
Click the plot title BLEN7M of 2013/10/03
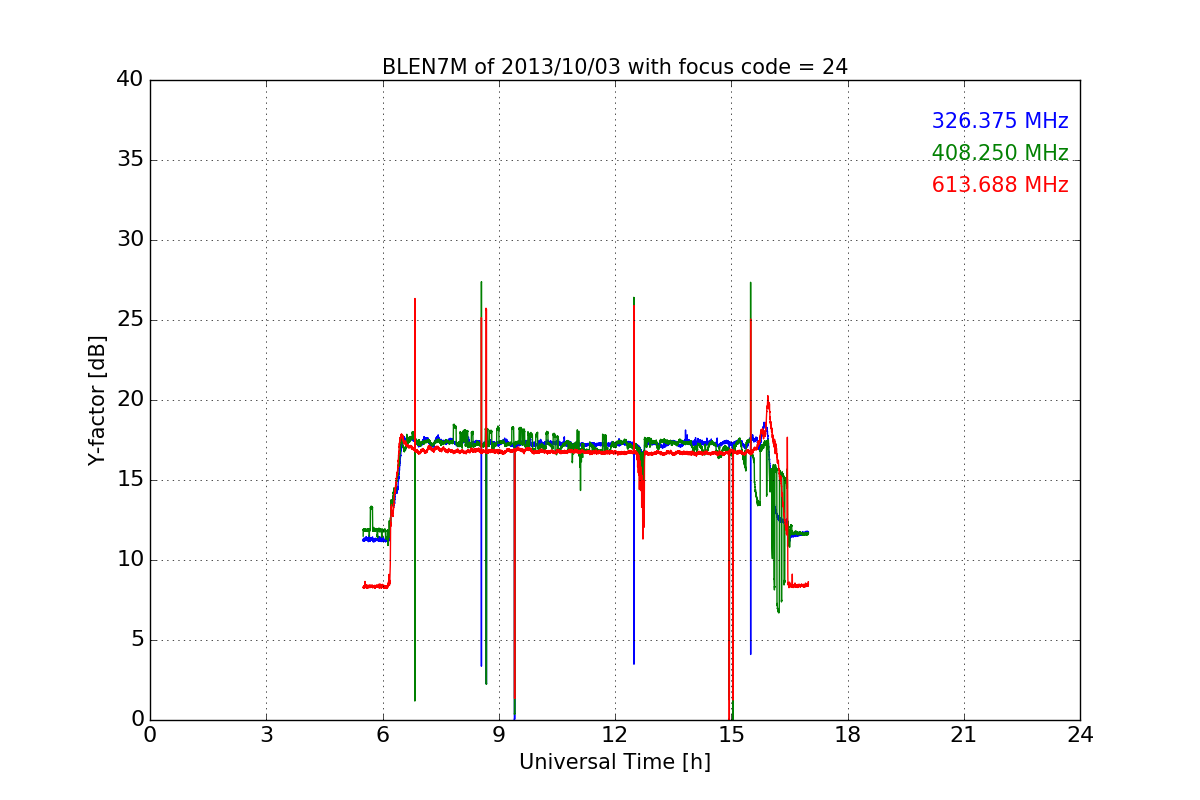click(614, 67)
